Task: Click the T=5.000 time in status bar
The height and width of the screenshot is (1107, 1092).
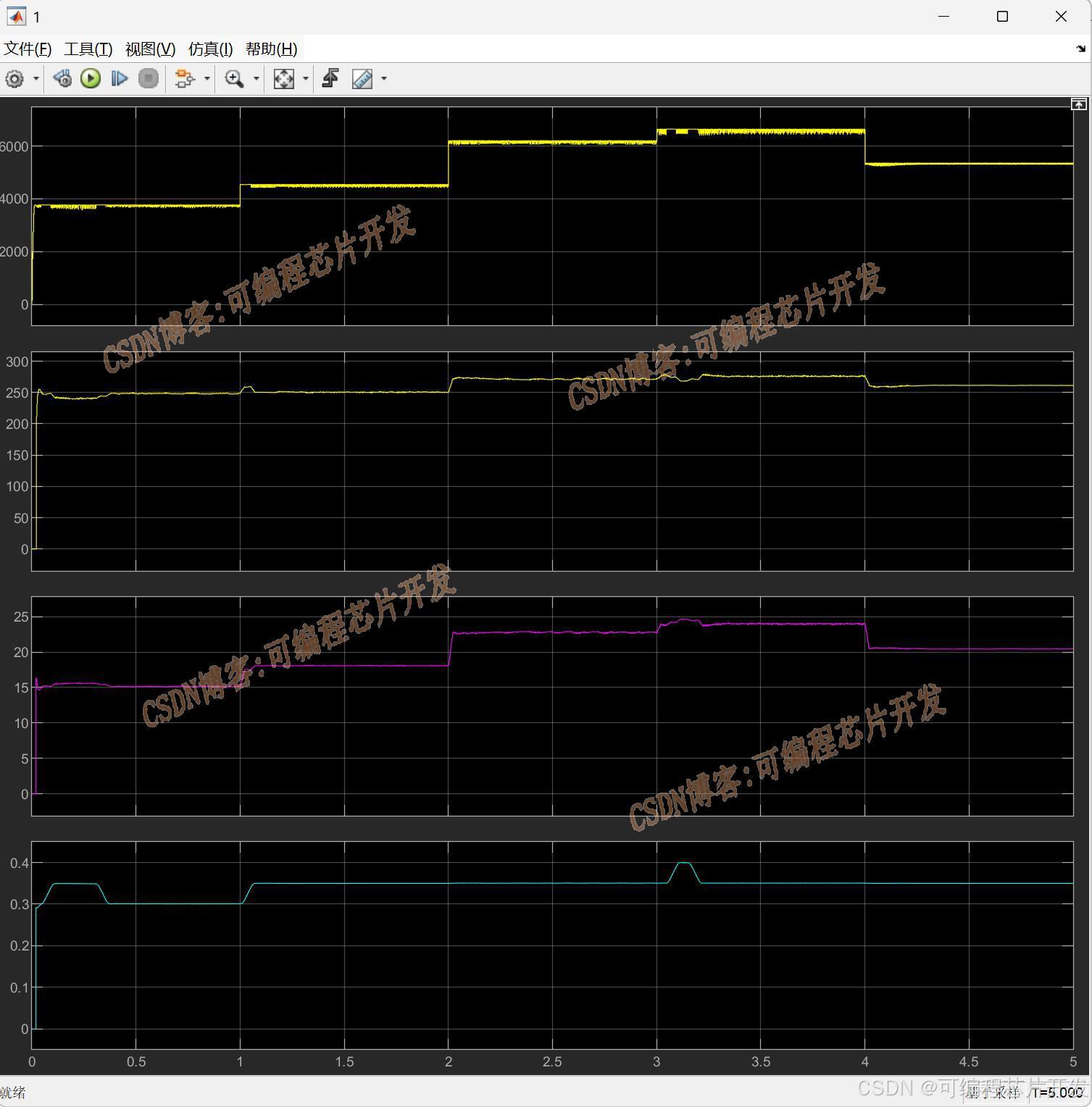Action: click(x=1059, y=1093)
